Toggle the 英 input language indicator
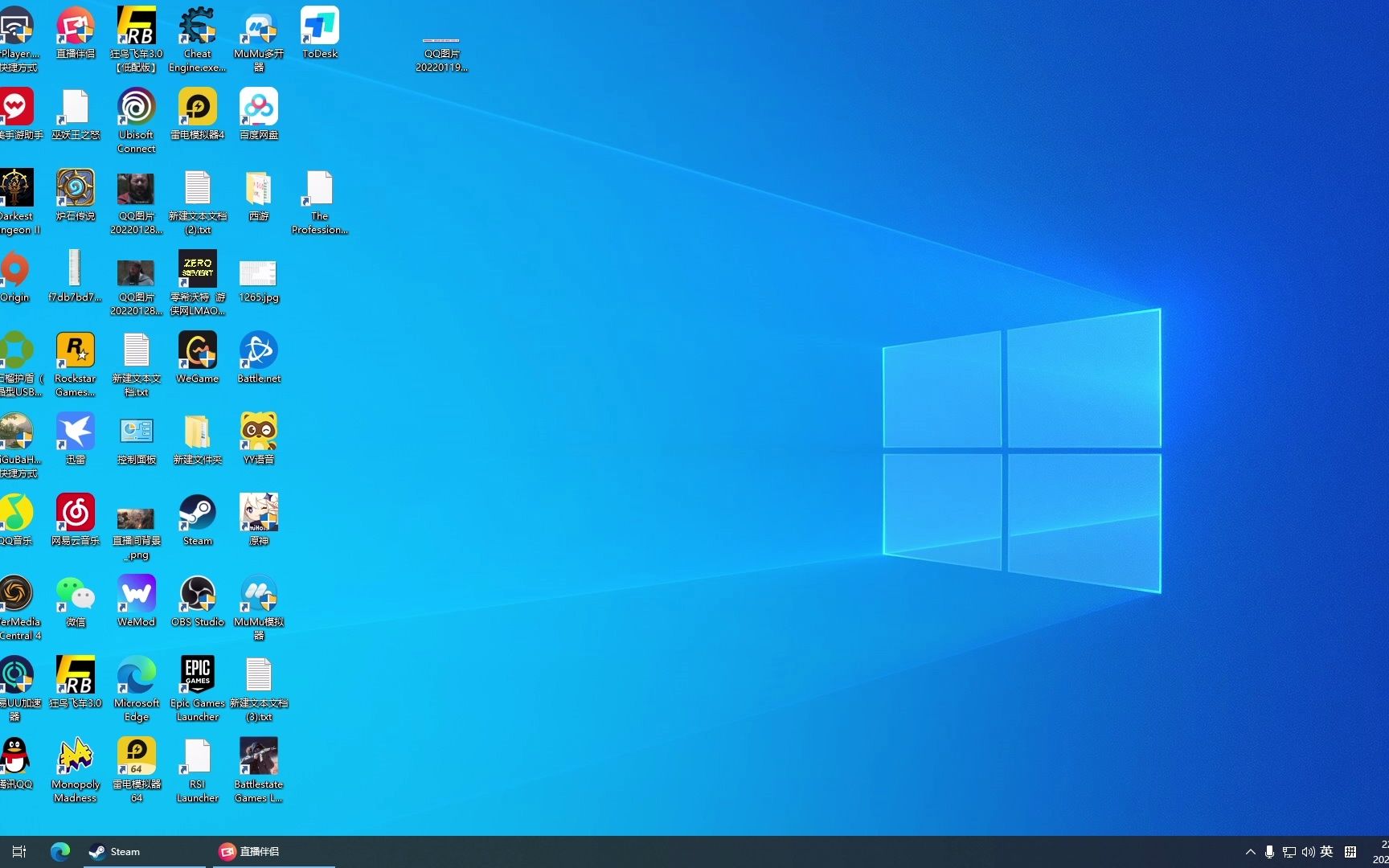1389x868 pixels. click(1326, 852)
